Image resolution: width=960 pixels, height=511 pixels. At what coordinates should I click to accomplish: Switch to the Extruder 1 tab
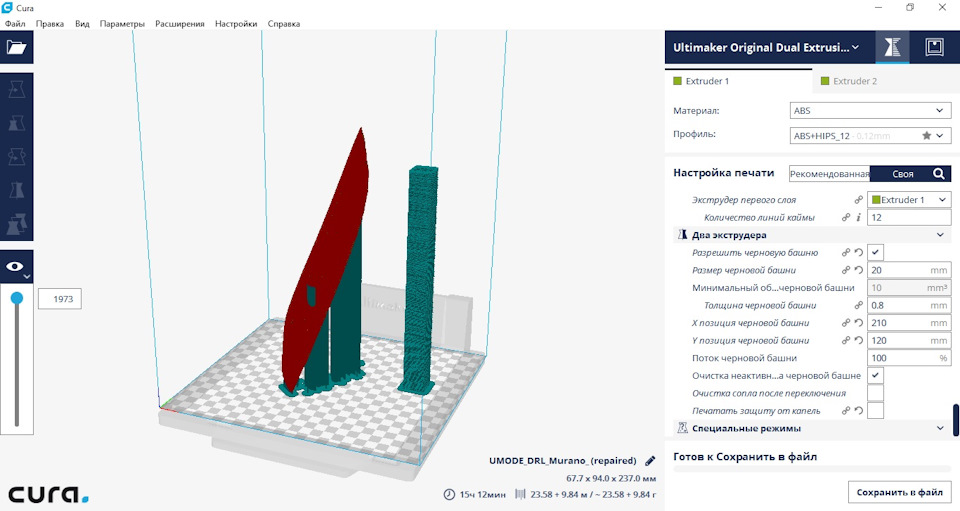738,81
